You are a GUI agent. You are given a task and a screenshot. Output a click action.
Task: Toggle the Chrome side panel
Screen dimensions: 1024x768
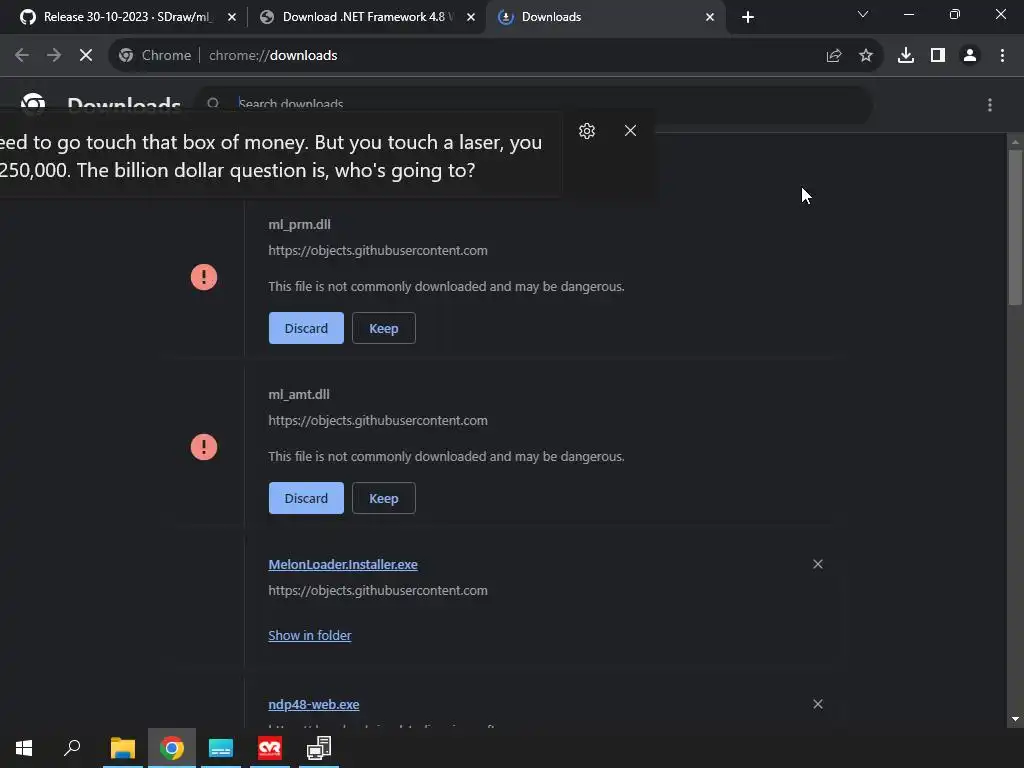point(938,56)
